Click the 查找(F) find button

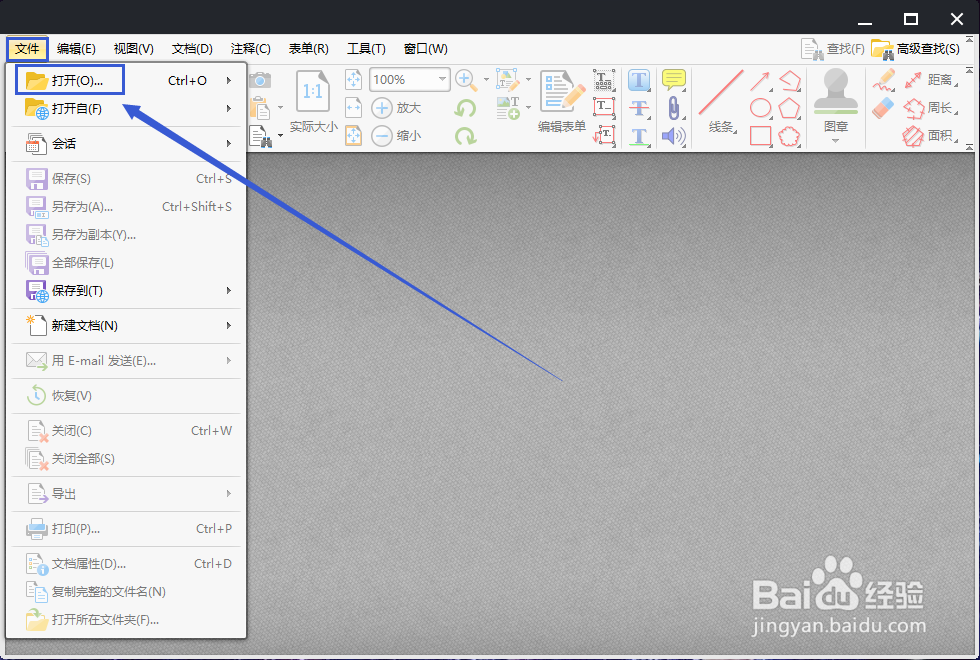pyautogui.click(x=833, y=49)
